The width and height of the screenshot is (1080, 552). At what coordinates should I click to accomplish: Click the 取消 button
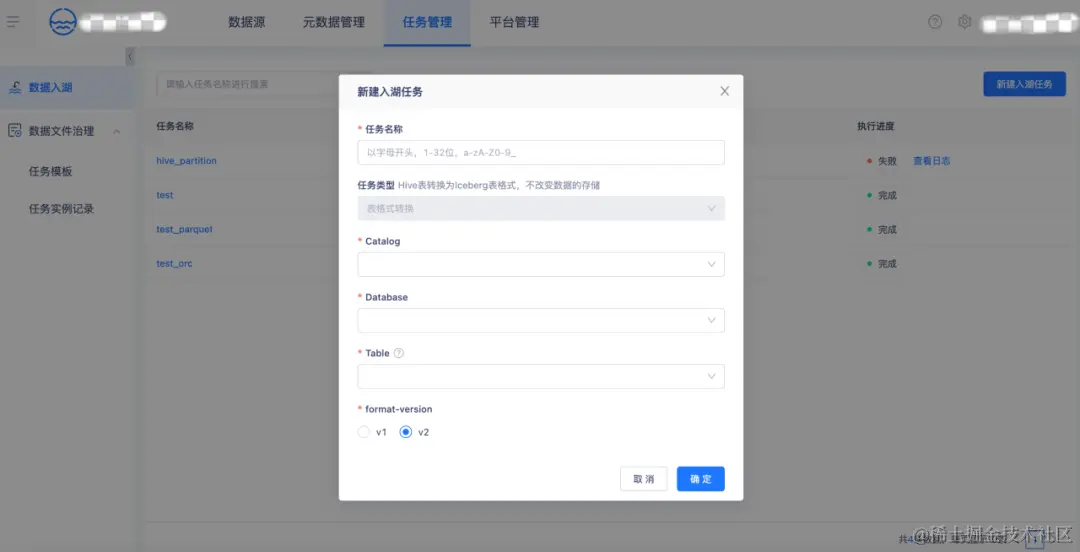643,479
